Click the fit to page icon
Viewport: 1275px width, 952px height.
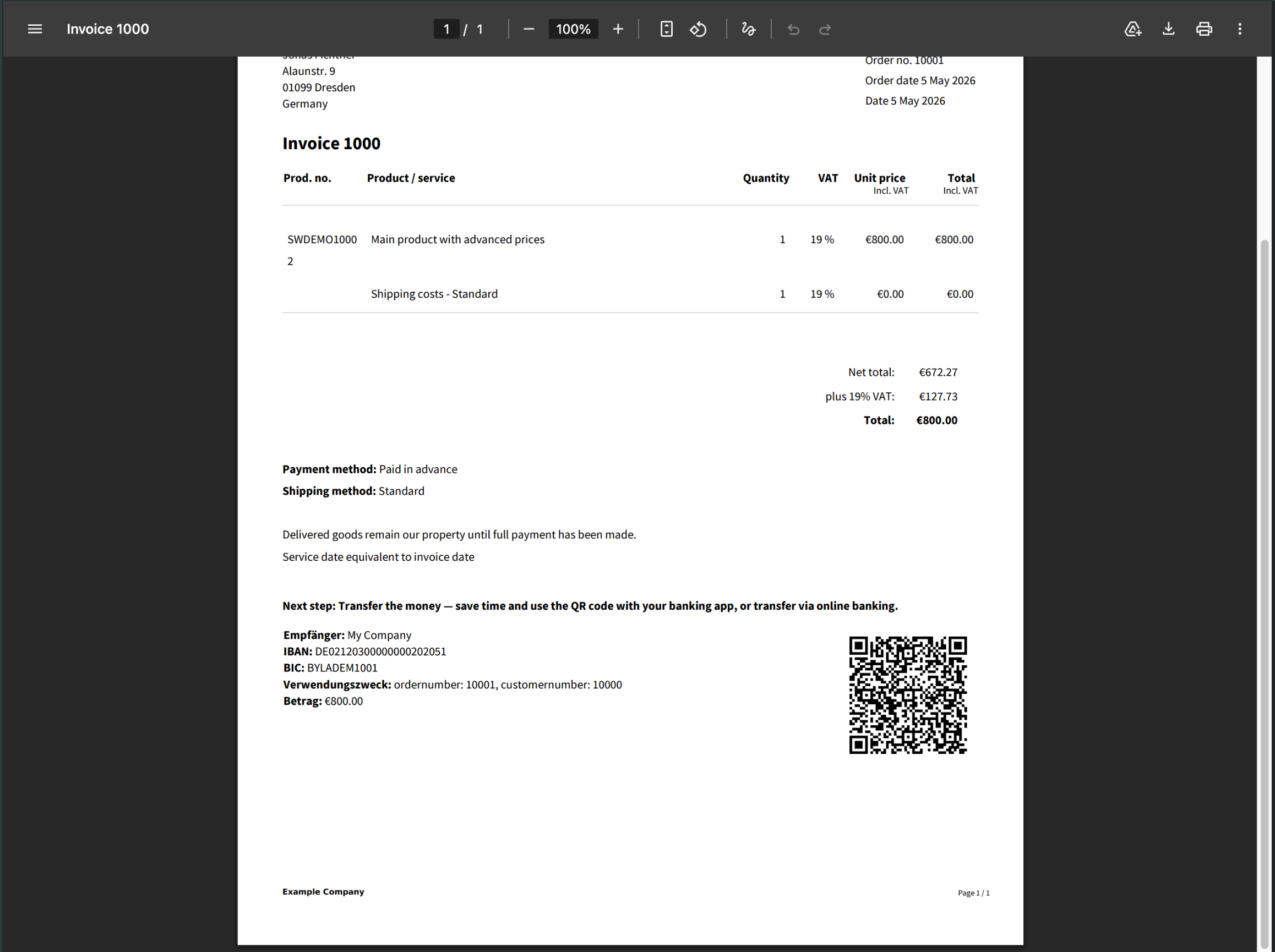[666, 29]
